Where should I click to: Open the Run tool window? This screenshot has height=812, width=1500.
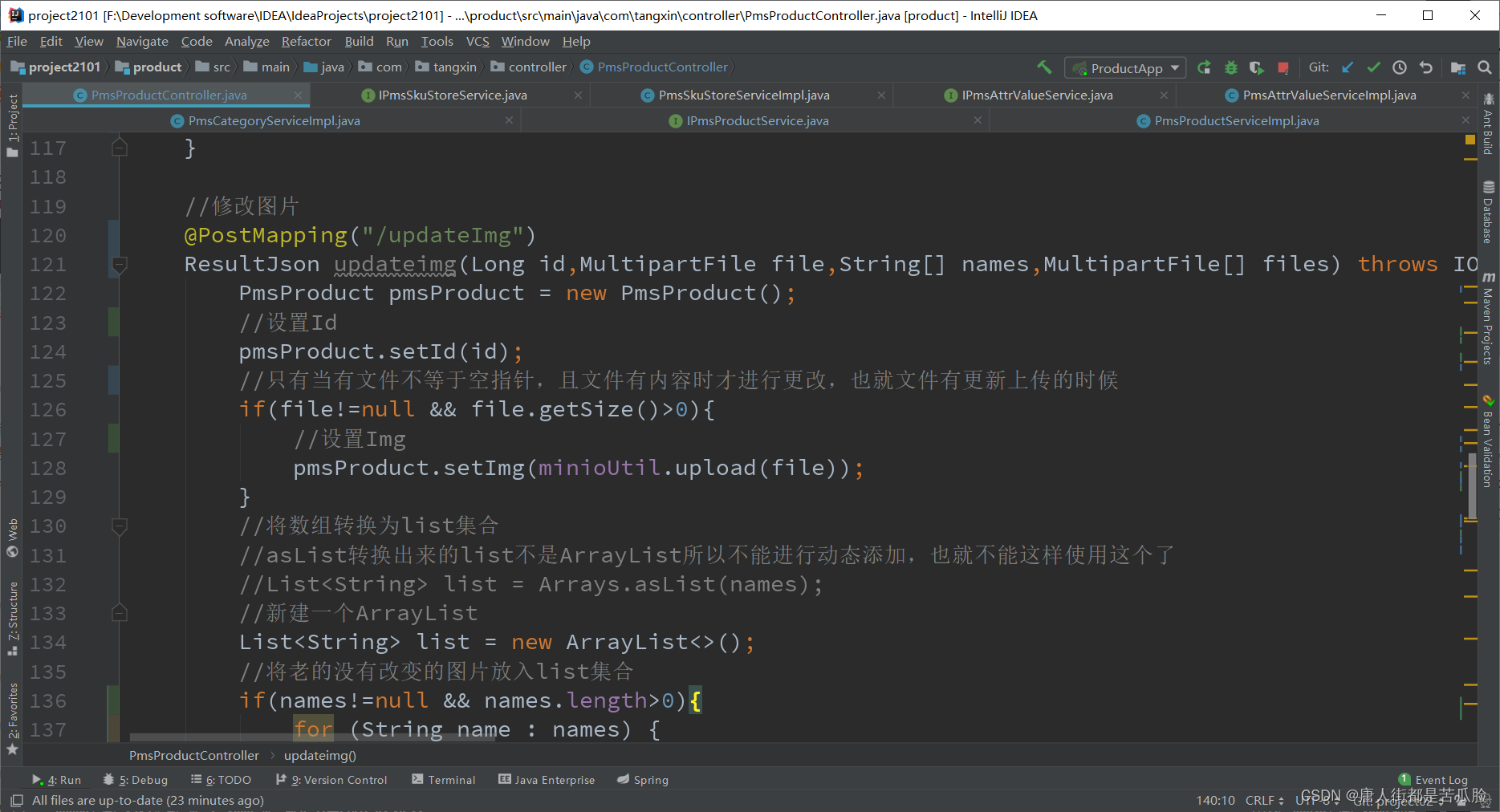tap(57, 780)
